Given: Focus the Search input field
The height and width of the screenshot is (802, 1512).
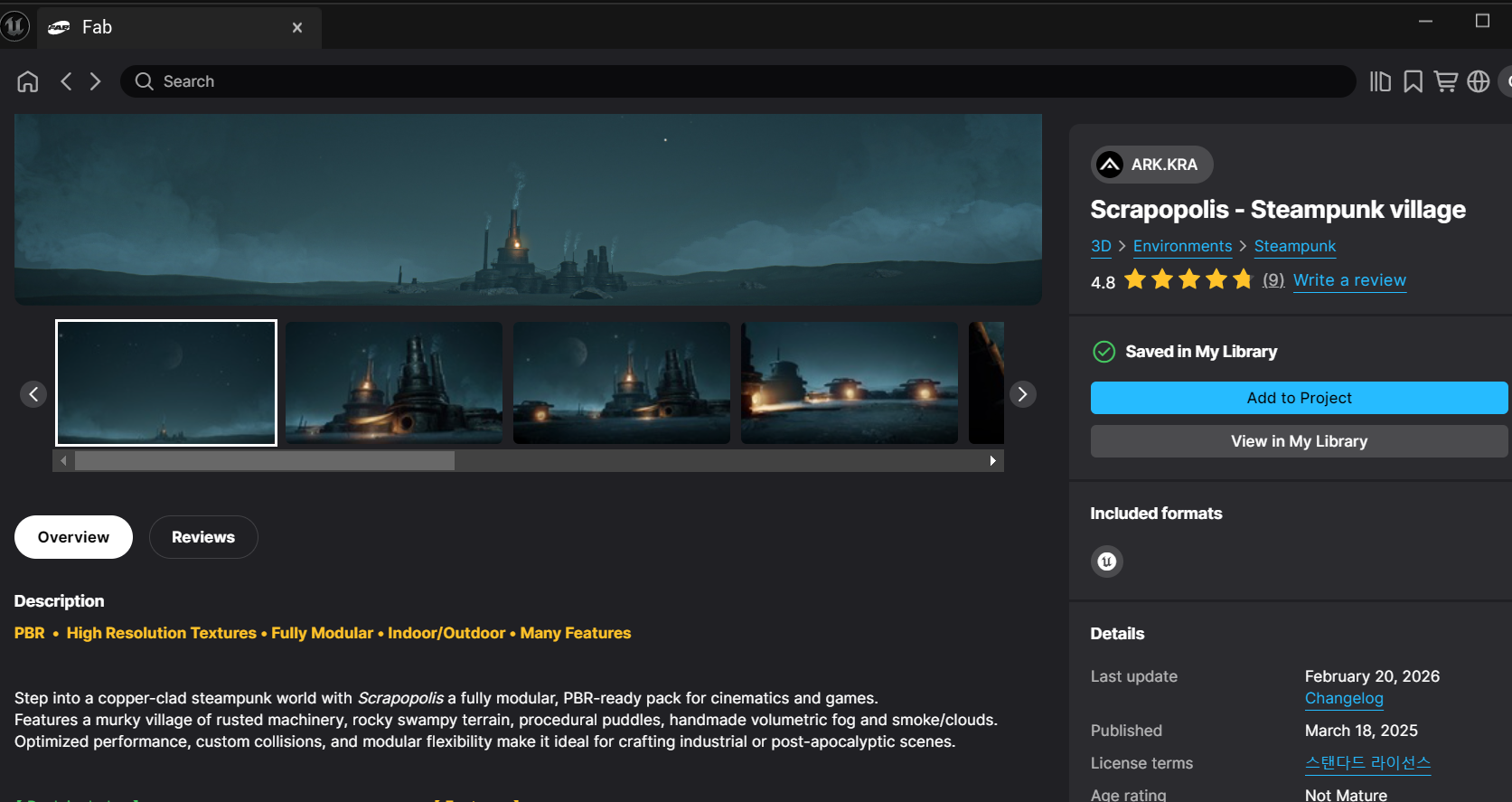Looking at the screenshot, I should click(x=737, y=81).
